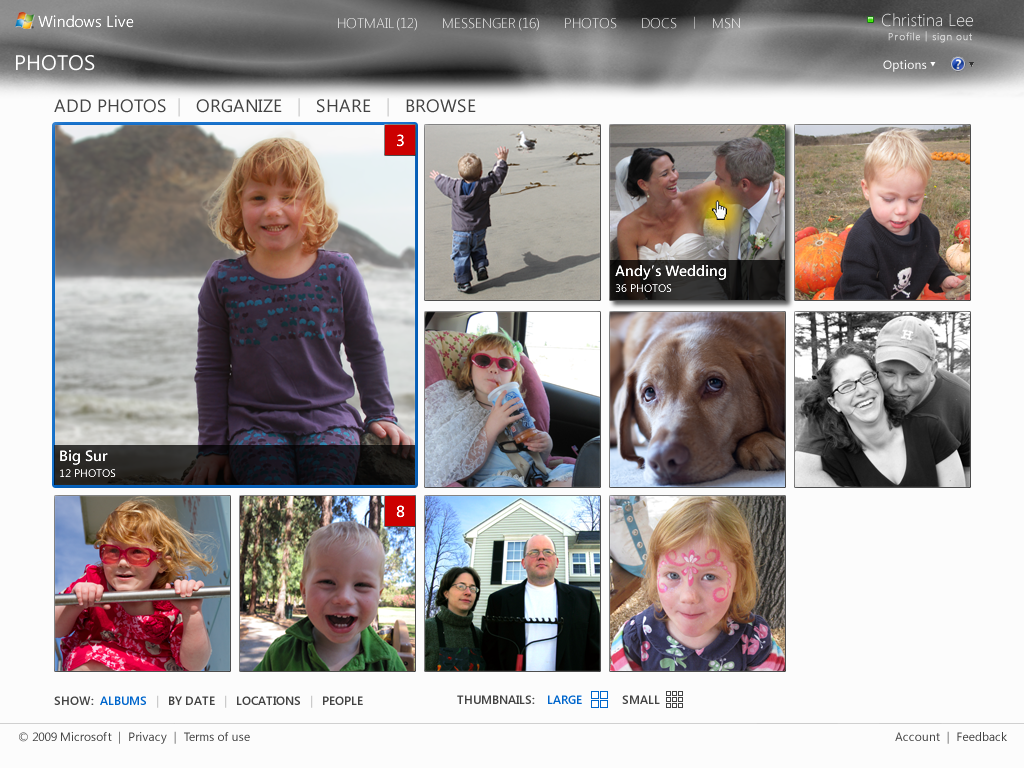
Task: Open the Privacy link in footer
Action: [x=147, y=737]
